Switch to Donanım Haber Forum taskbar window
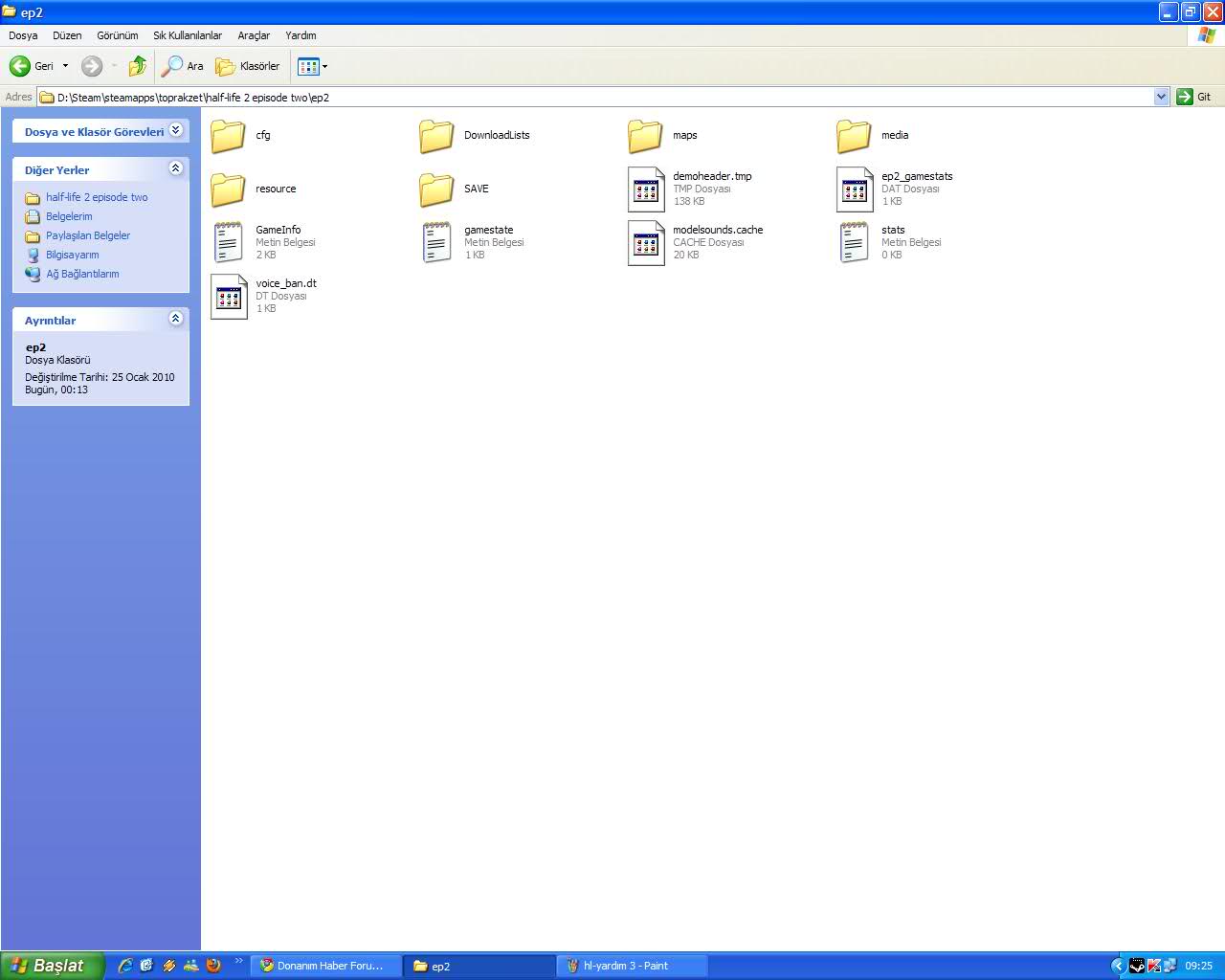 coord(325,966)
